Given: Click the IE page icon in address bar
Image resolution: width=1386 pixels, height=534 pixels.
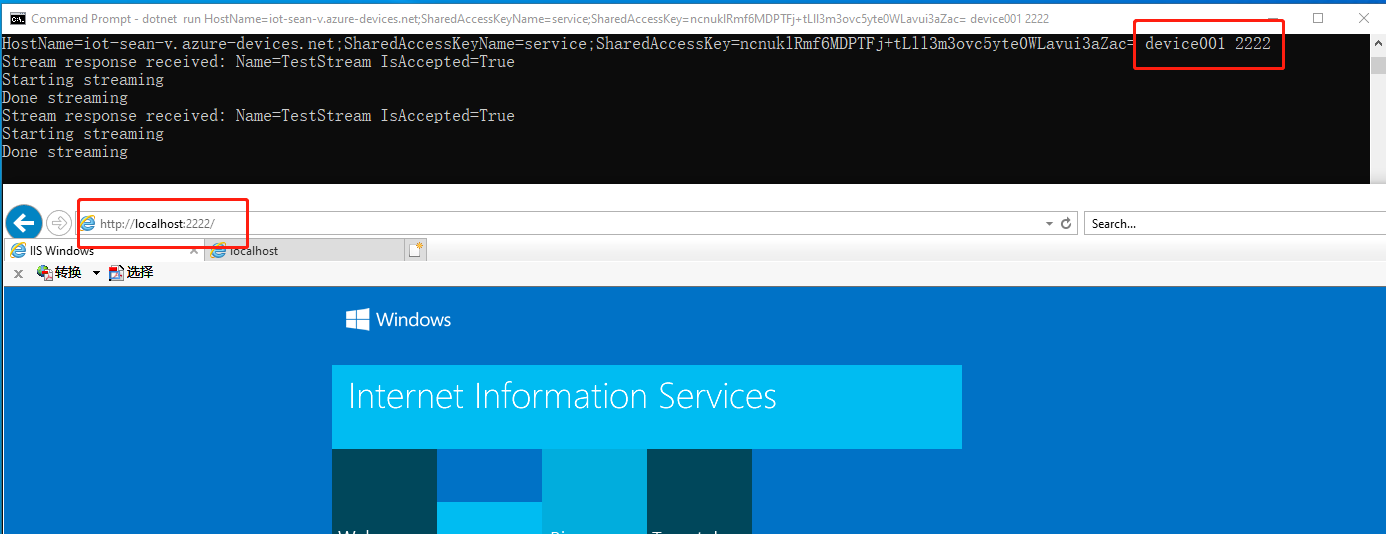Looking at the screenshot, I should [89, 223].
